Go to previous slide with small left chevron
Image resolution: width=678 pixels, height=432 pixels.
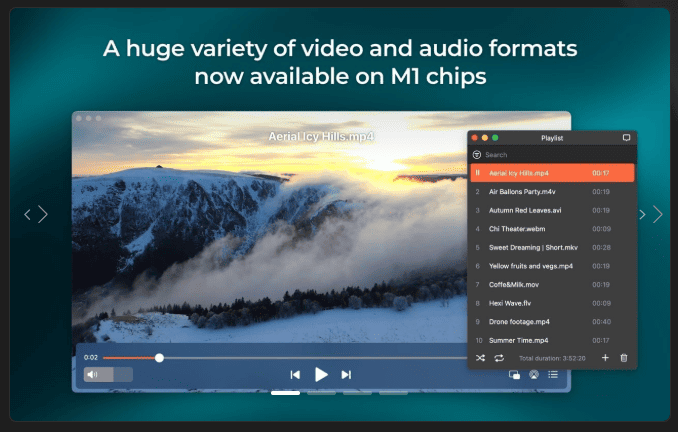(27, 214)
